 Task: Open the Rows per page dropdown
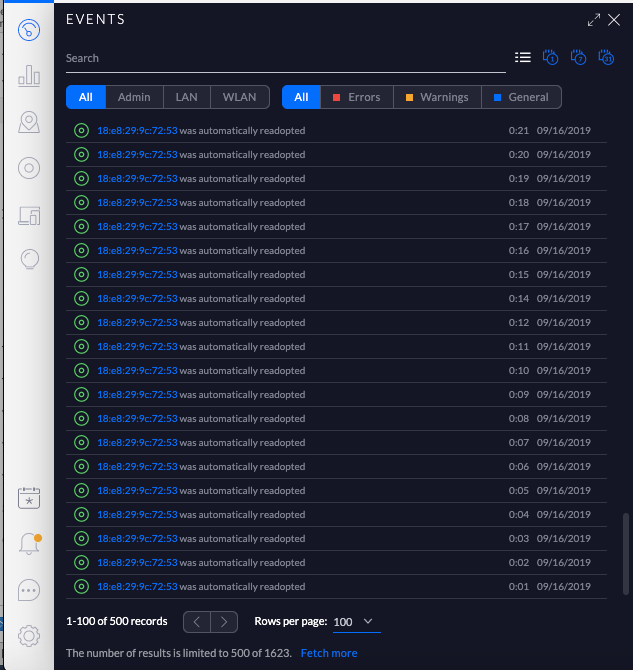pos(356,622)
